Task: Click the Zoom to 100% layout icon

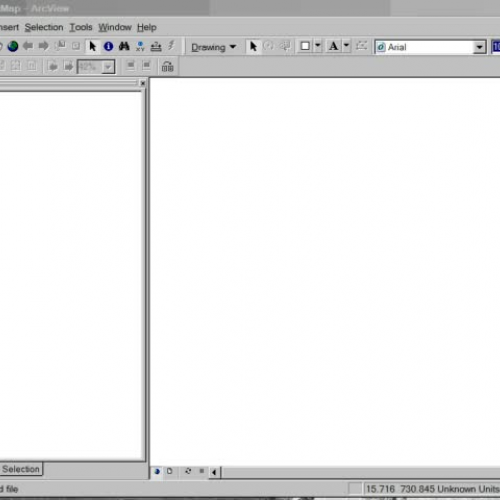Action: coord(32,66)
